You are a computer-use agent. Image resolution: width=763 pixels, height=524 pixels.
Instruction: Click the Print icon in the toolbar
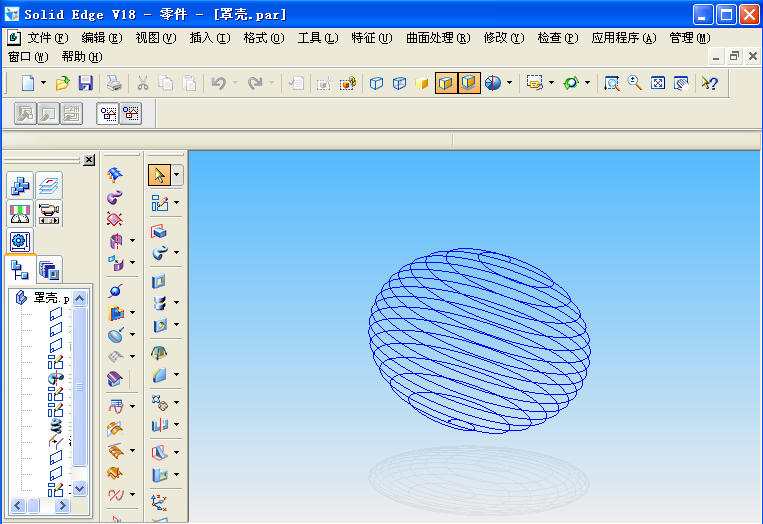114,83
